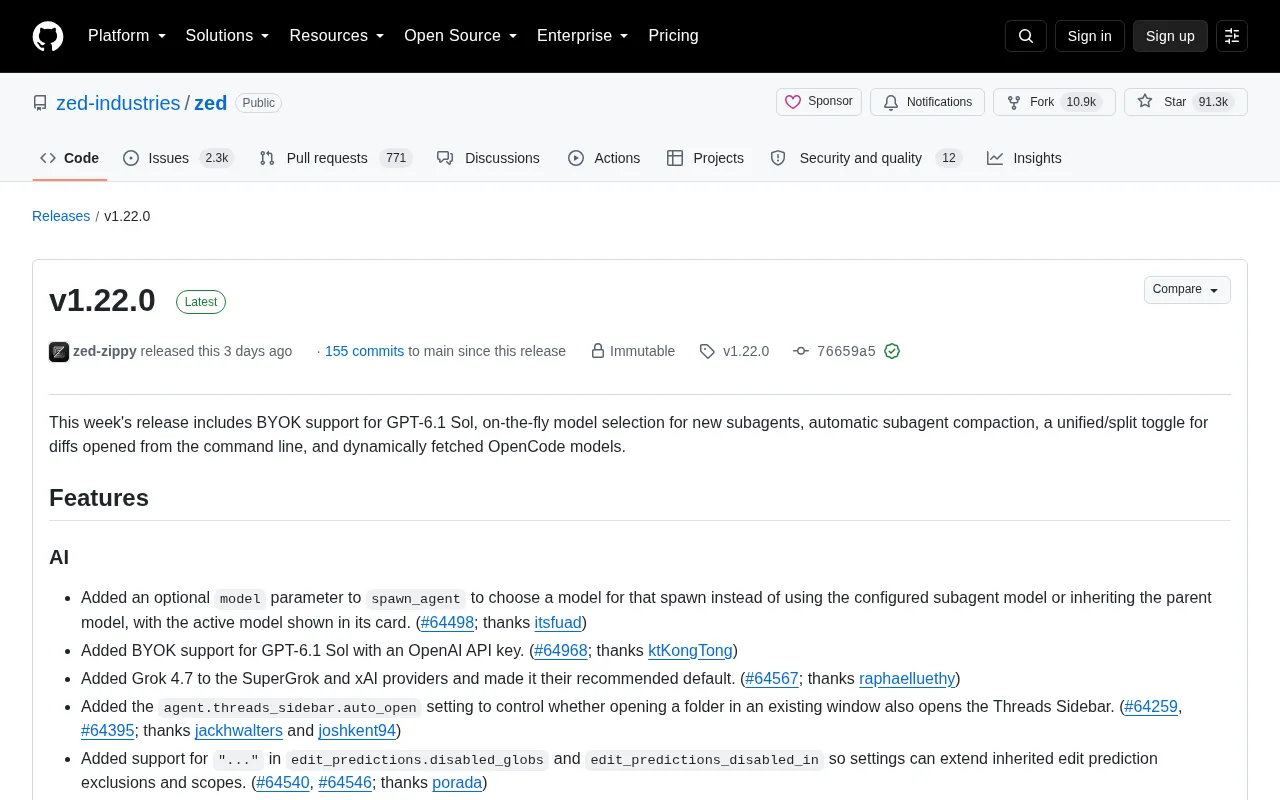Click the commit 76659a5 link
The image size is (1280, 800).
(846, 351)
